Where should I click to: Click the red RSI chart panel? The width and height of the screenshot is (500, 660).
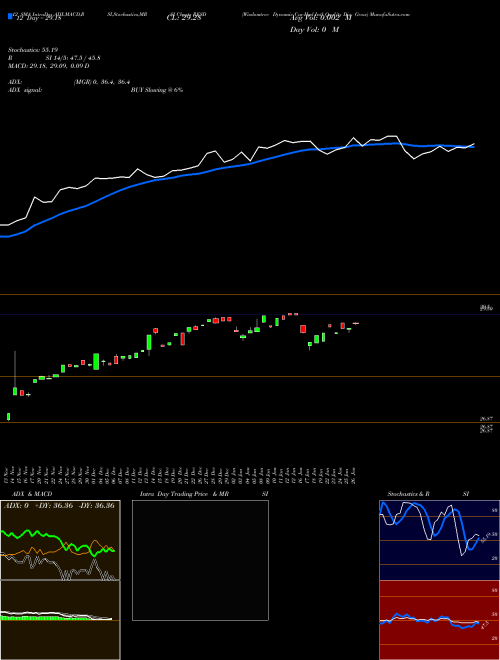tap(439, 620)
